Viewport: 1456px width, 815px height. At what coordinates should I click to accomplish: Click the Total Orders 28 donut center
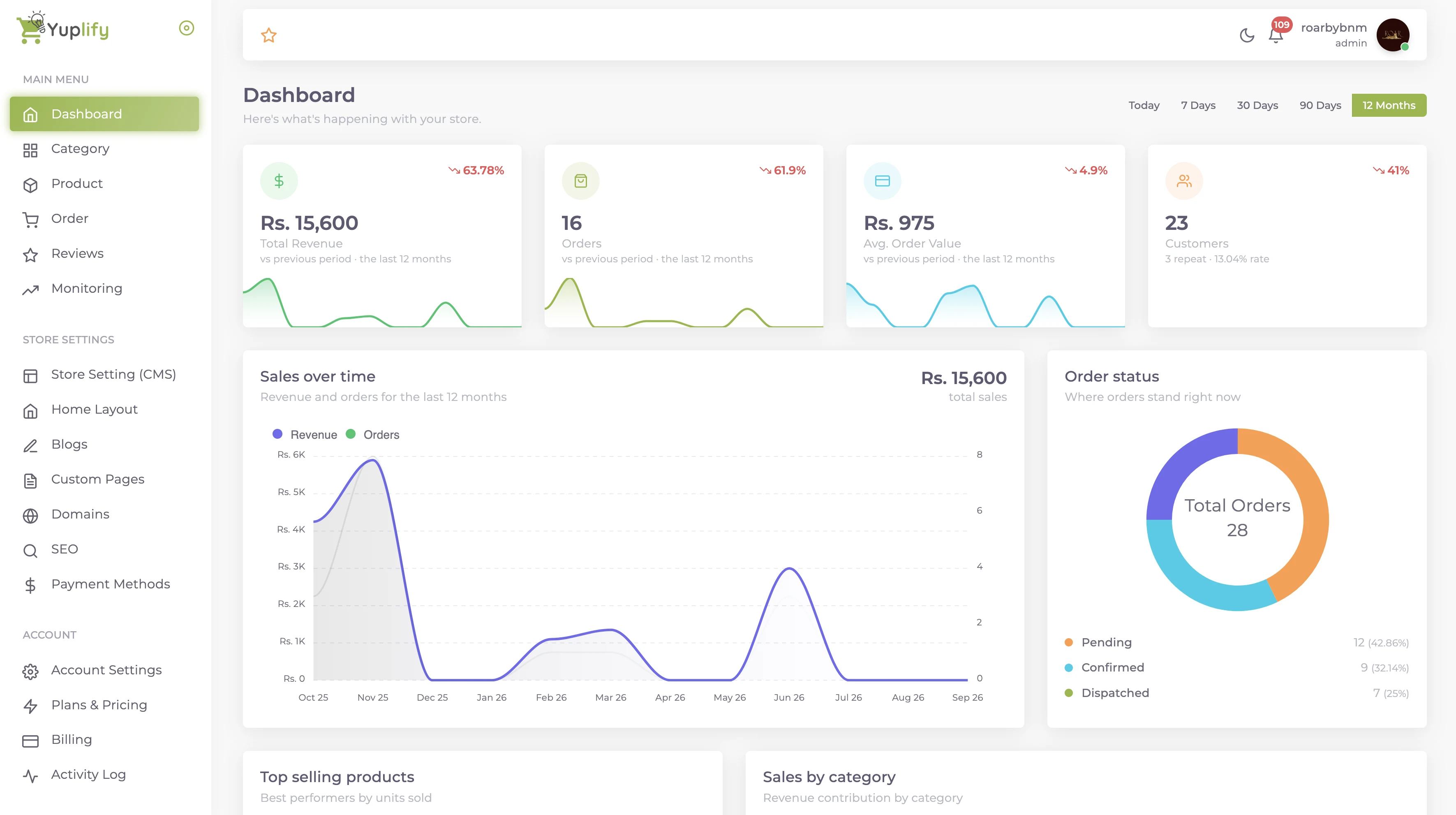click(x=1237, y=518)
